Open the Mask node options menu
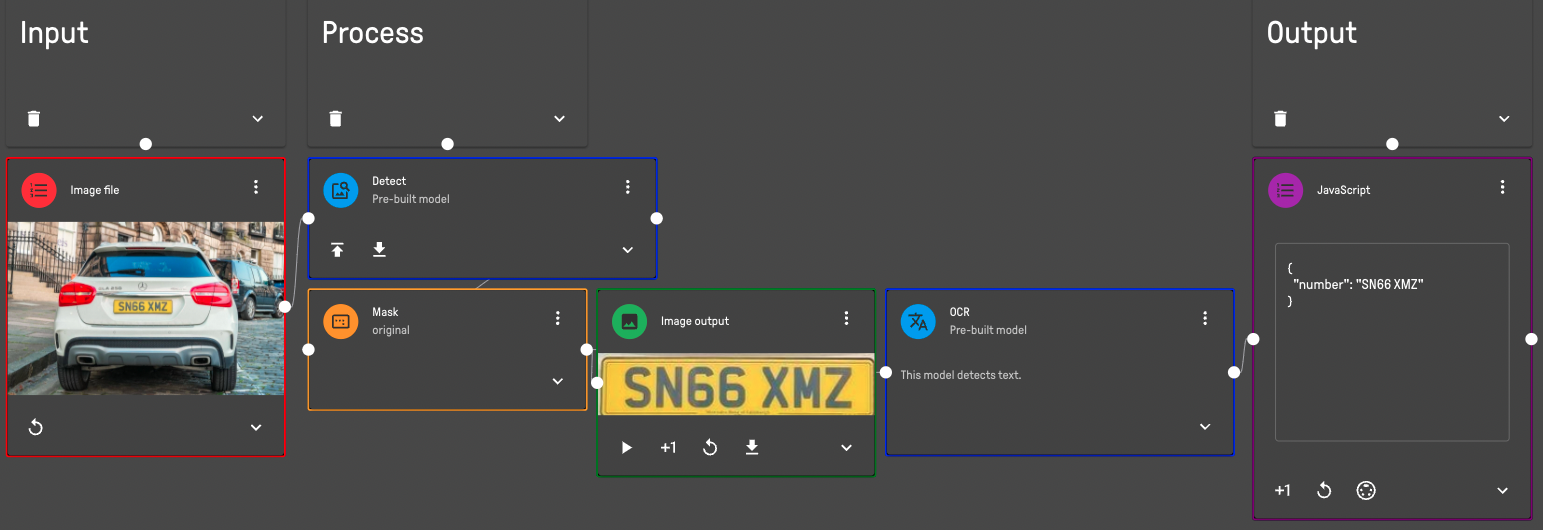This screenshot has width=1543, height=530. tap(558, 318)
